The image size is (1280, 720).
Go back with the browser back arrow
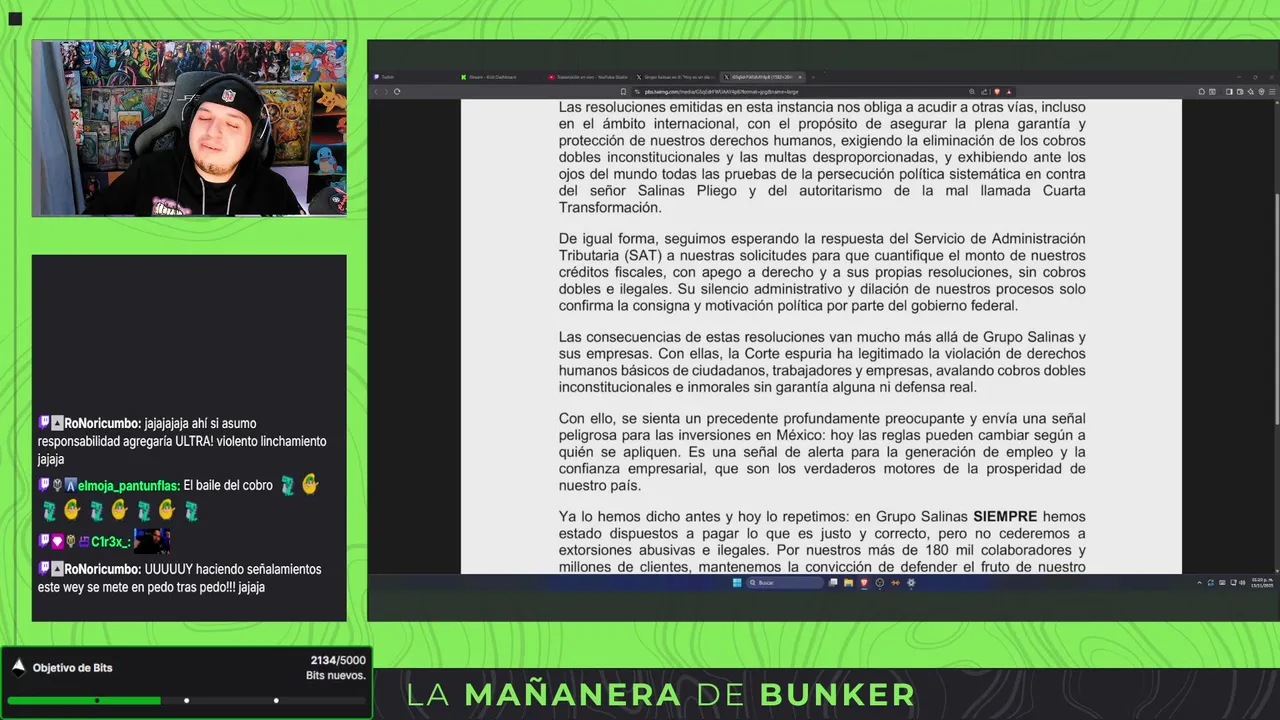point(376,92)
